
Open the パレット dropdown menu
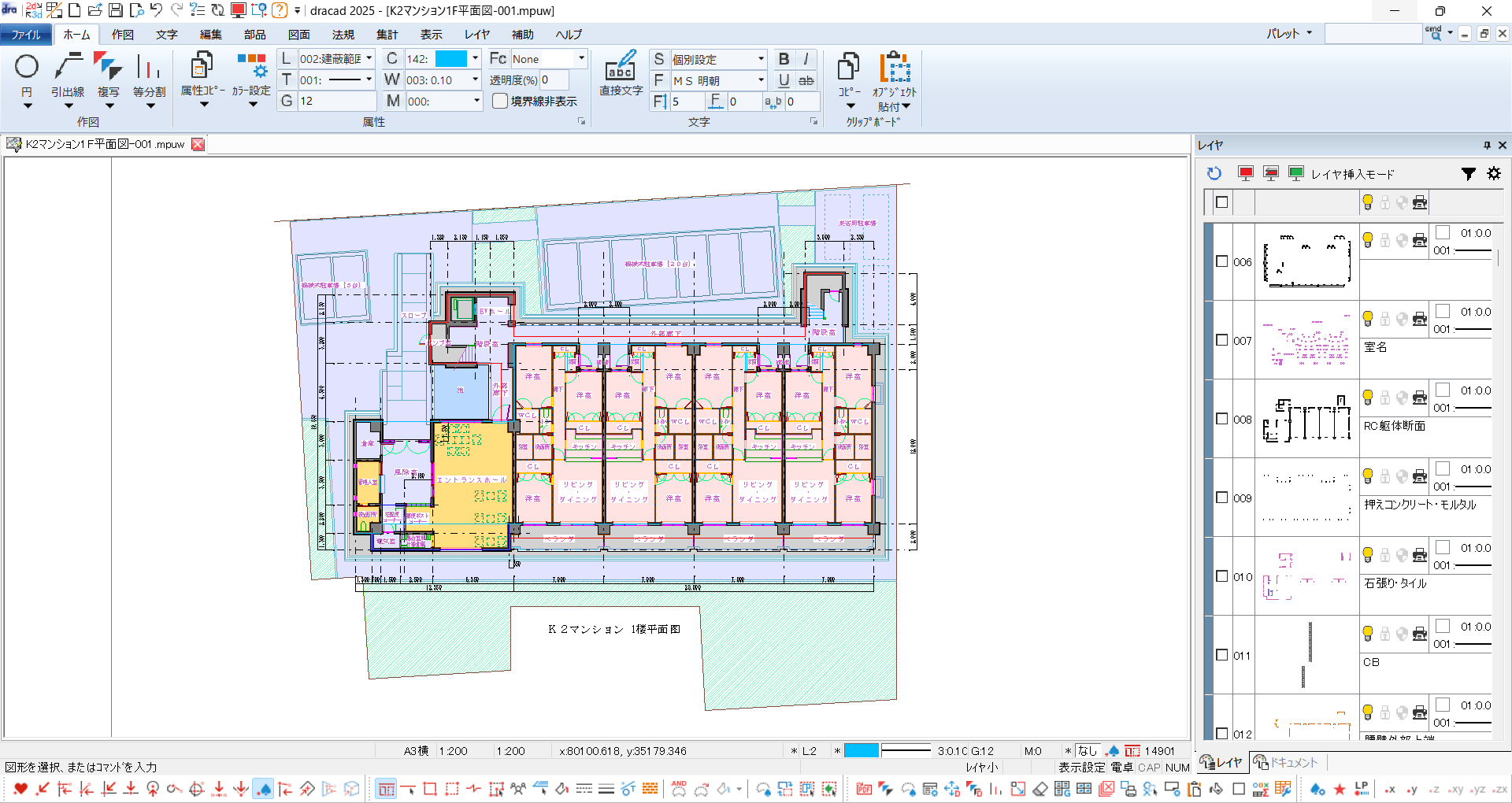click(1289, 34)
